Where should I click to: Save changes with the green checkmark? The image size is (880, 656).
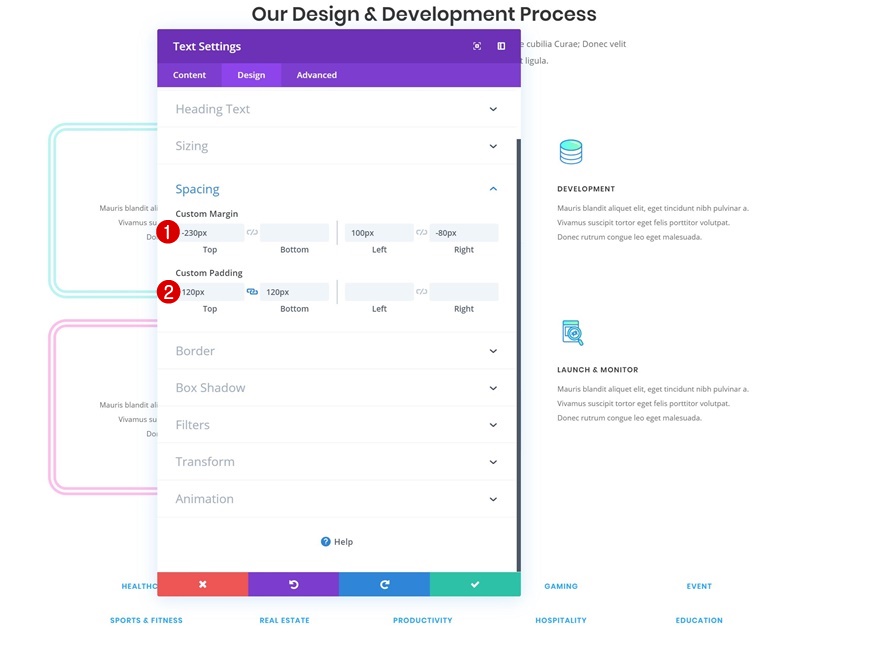pos(475,584)
